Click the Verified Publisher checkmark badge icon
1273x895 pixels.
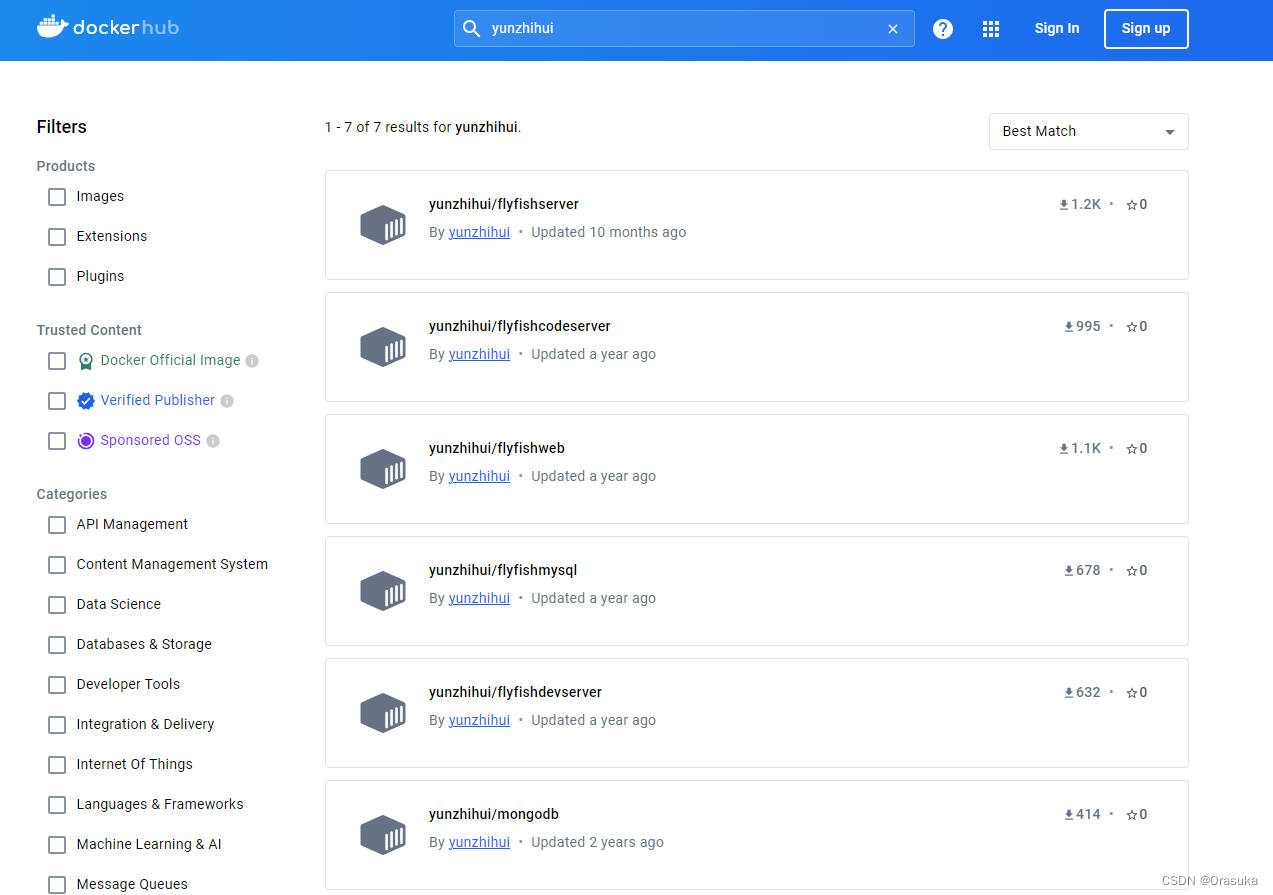coord(85,400)
